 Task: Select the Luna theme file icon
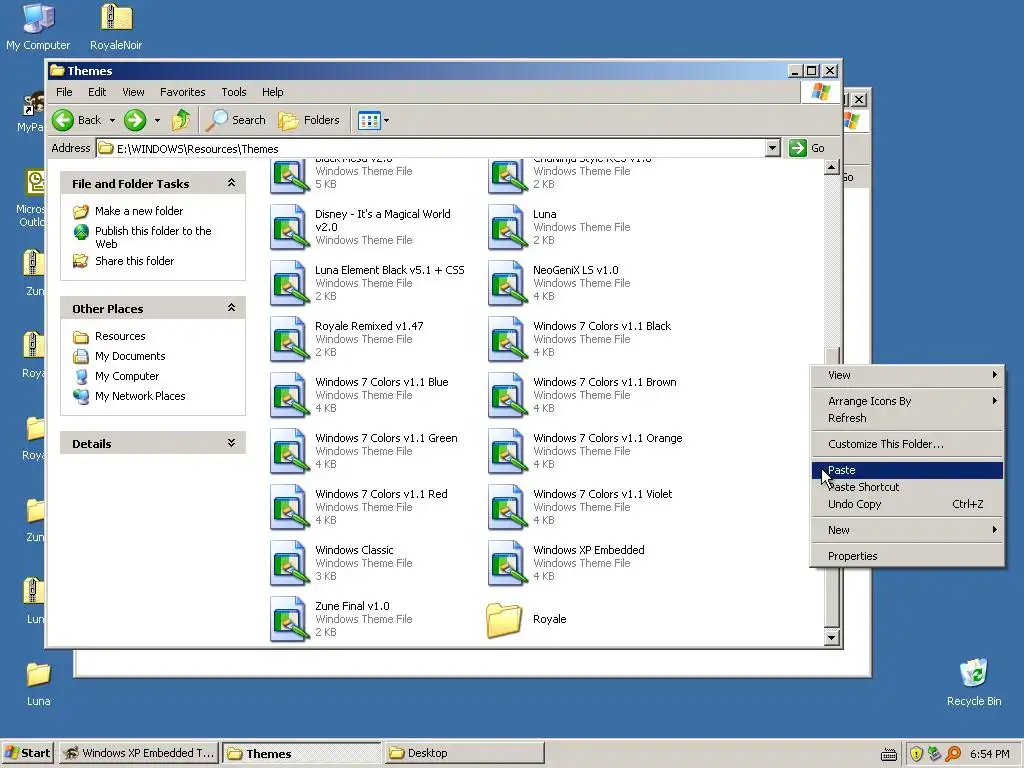(x=507, y=227)
